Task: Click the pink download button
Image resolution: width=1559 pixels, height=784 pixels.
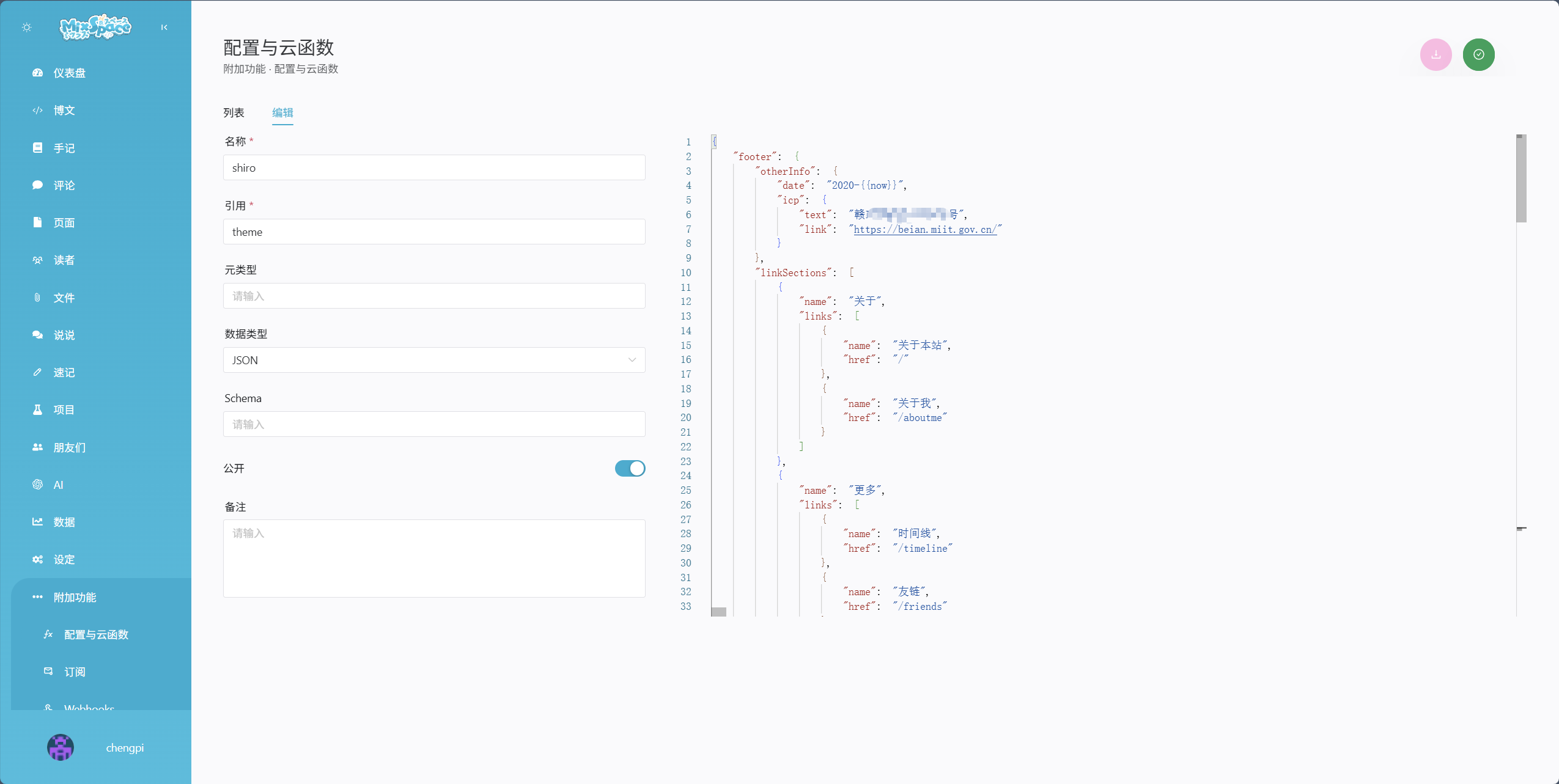Action: click(x=1436, y=54)
